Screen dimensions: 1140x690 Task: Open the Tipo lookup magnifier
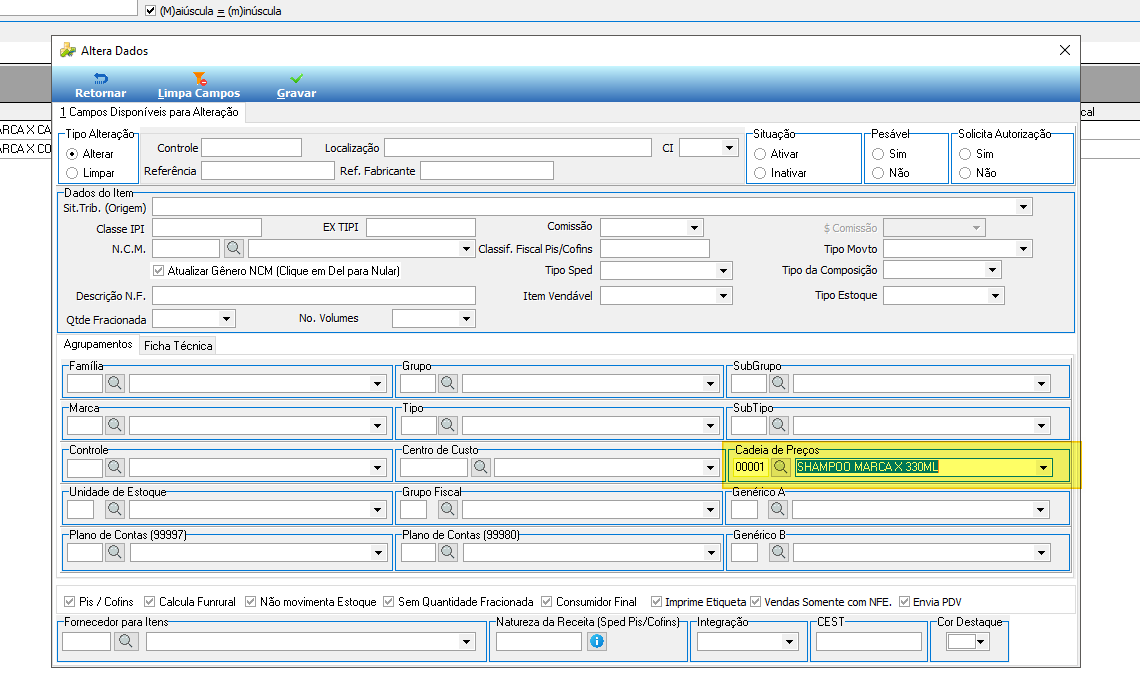[x=448, y=425]
